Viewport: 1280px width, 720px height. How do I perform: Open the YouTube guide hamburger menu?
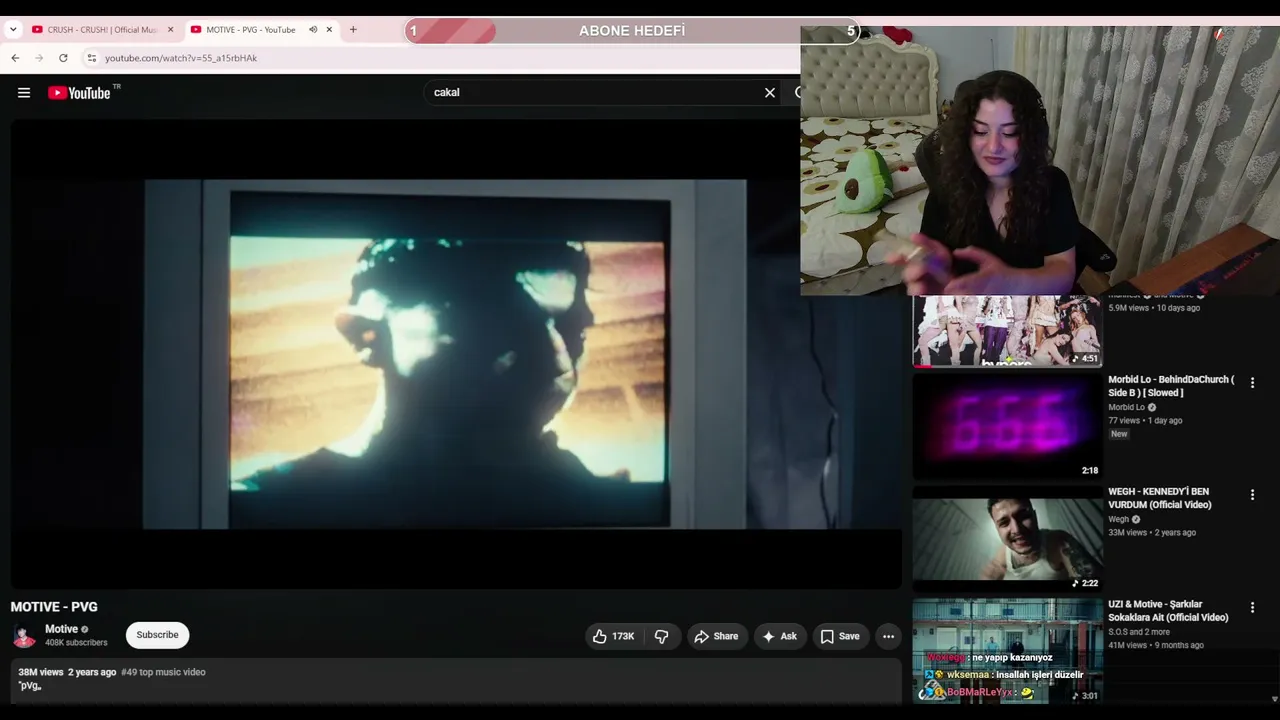point(24,93)
